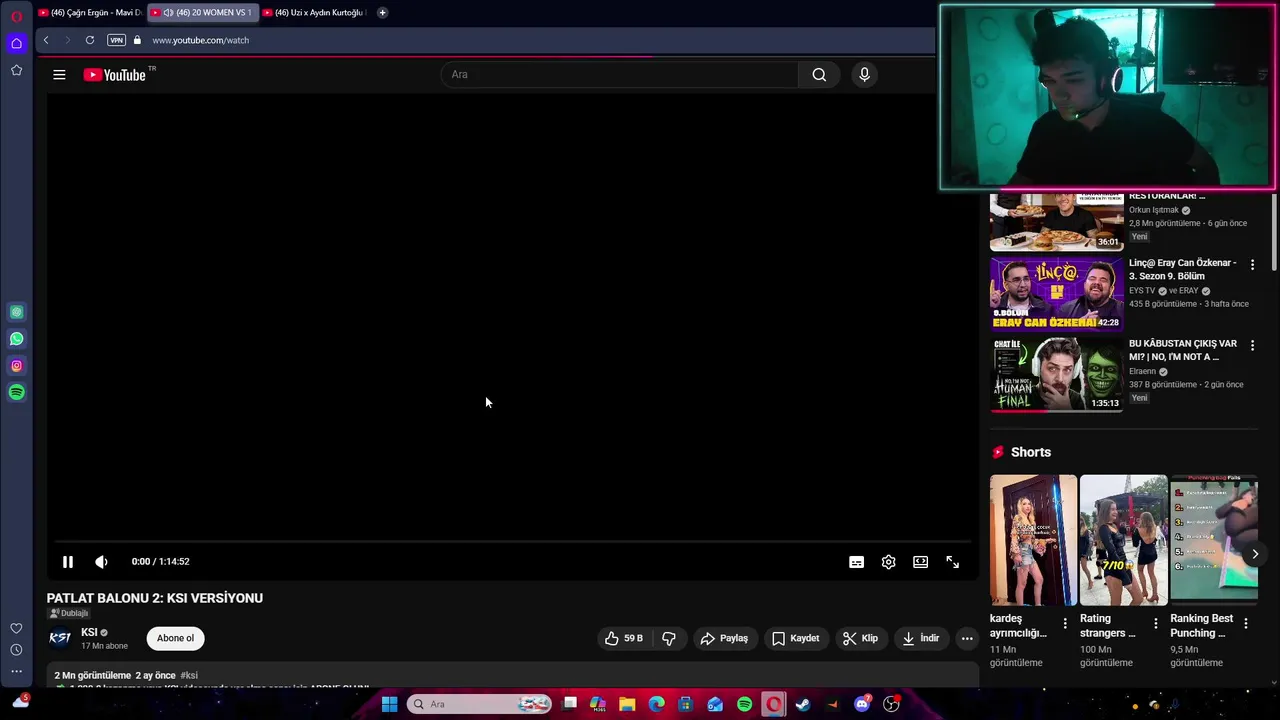Open Opera sidebar bookmarks star
The height and width of the screenshot is (720, 1280).
pos(16,70)
